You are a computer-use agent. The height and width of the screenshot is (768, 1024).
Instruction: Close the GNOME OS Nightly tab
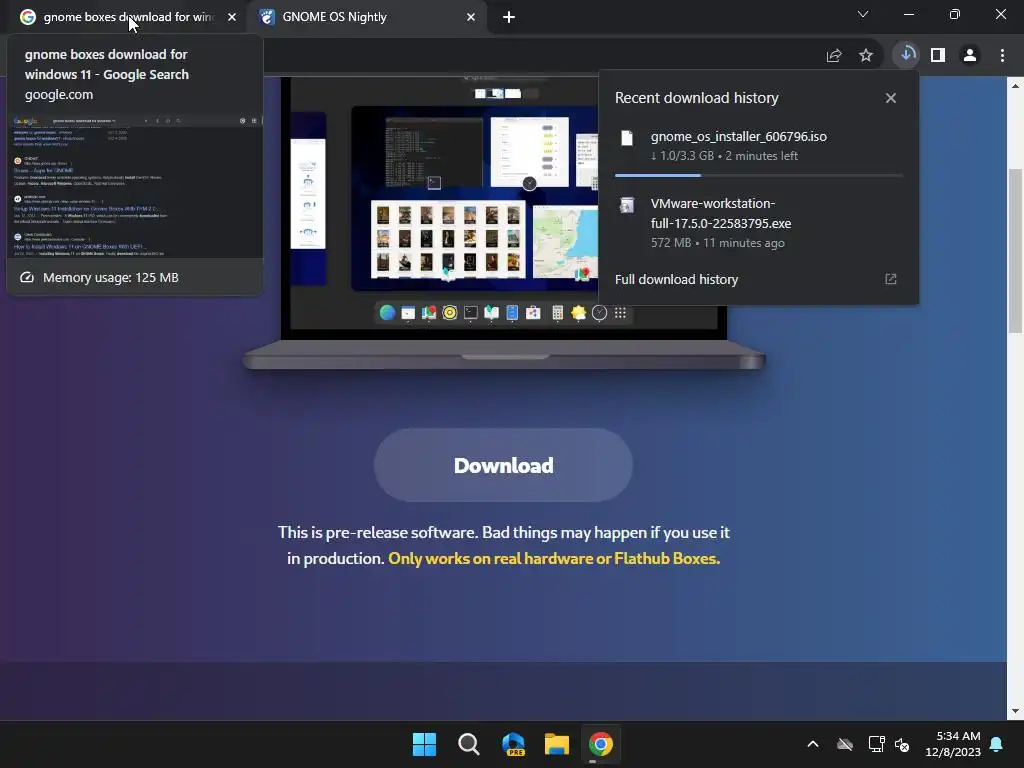point(471,17)
